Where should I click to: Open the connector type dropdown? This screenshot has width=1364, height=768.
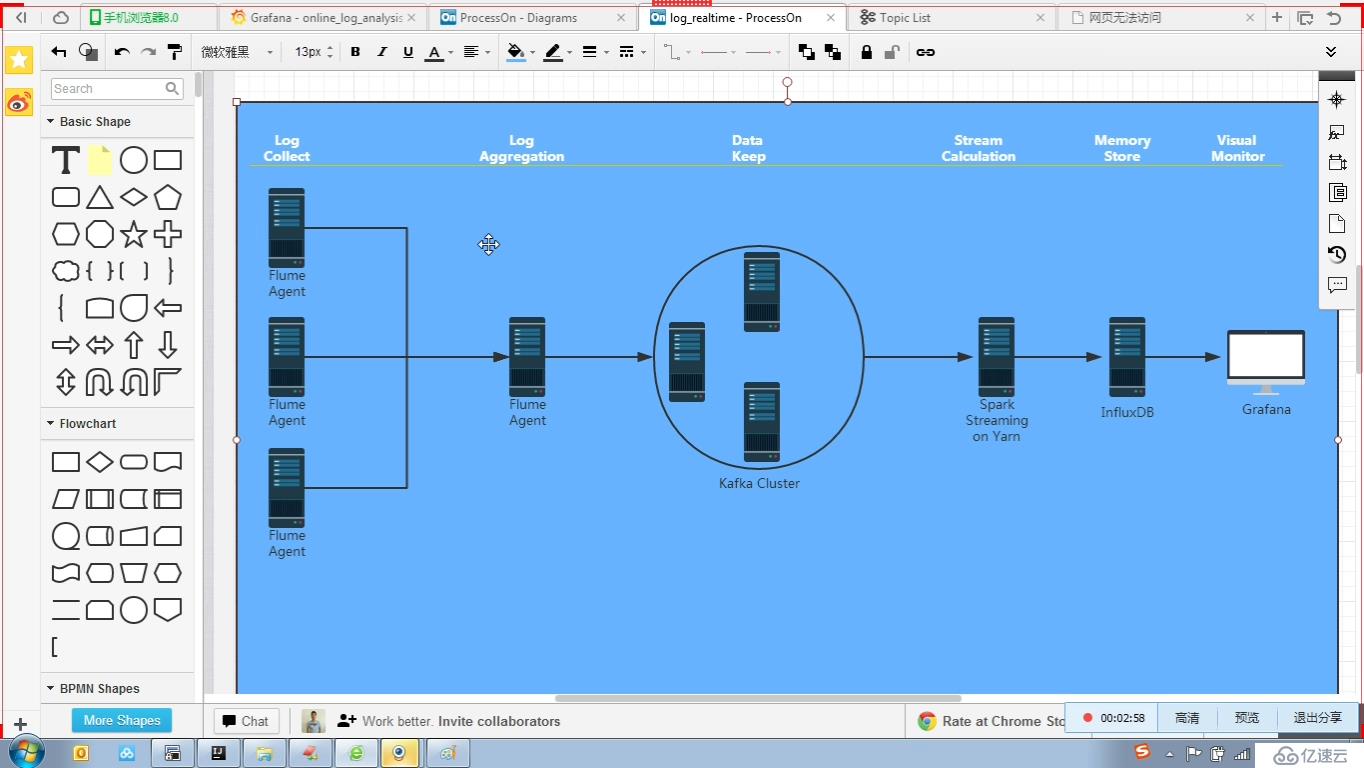click(676, 52)
